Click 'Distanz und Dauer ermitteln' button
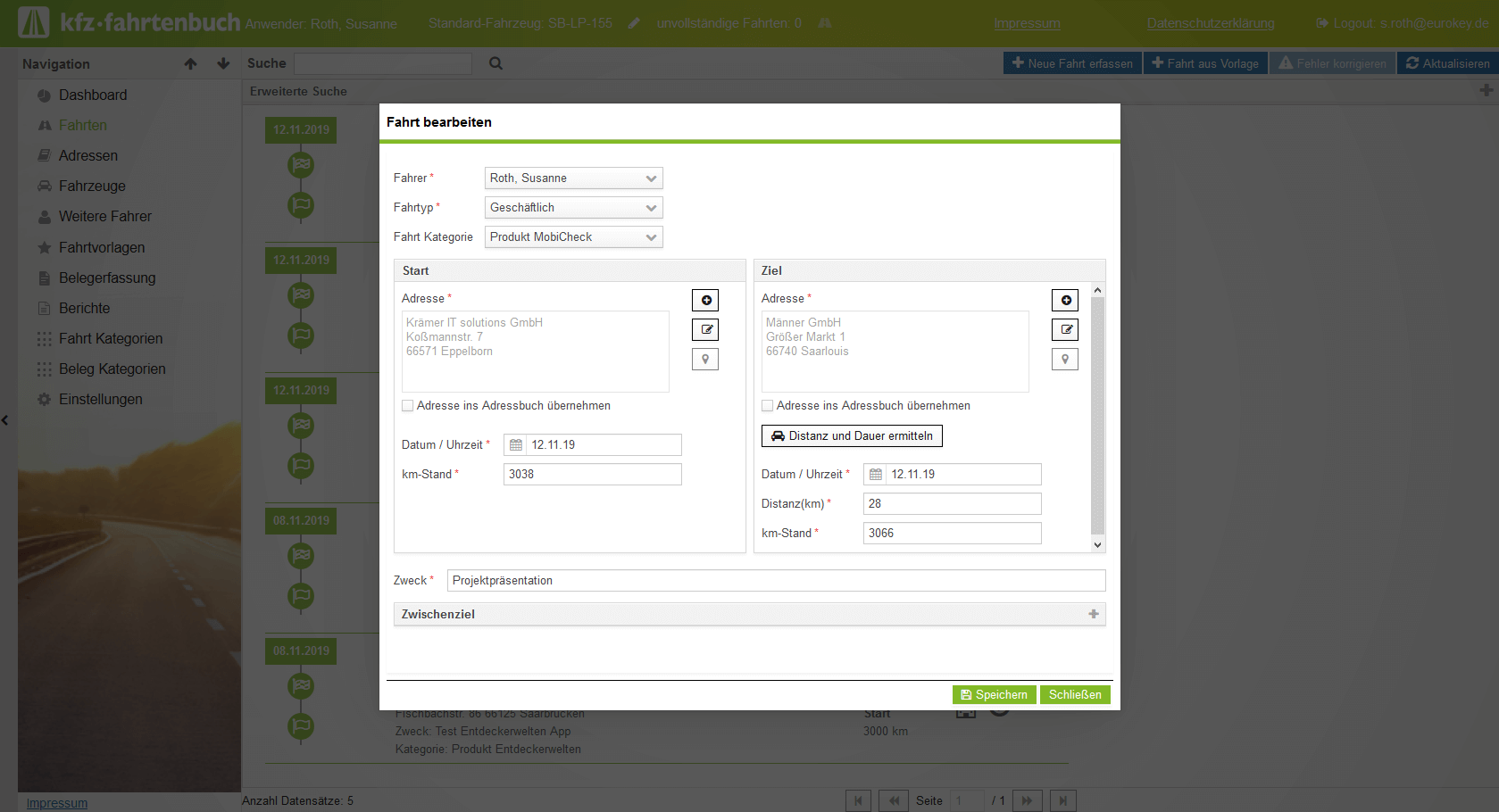 852,435
